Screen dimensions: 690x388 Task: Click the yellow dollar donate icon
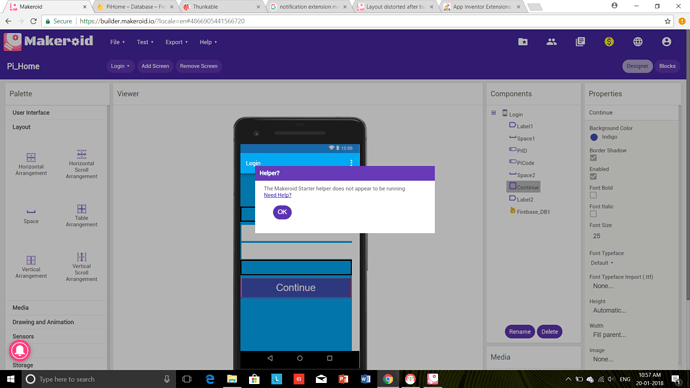tap(609, 42)
